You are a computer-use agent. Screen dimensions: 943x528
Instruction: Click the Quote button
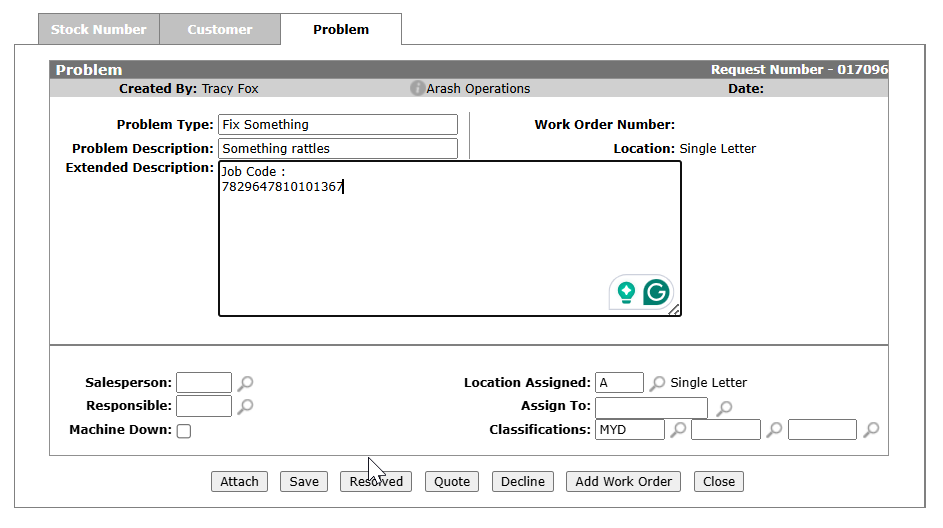point(452,482)
